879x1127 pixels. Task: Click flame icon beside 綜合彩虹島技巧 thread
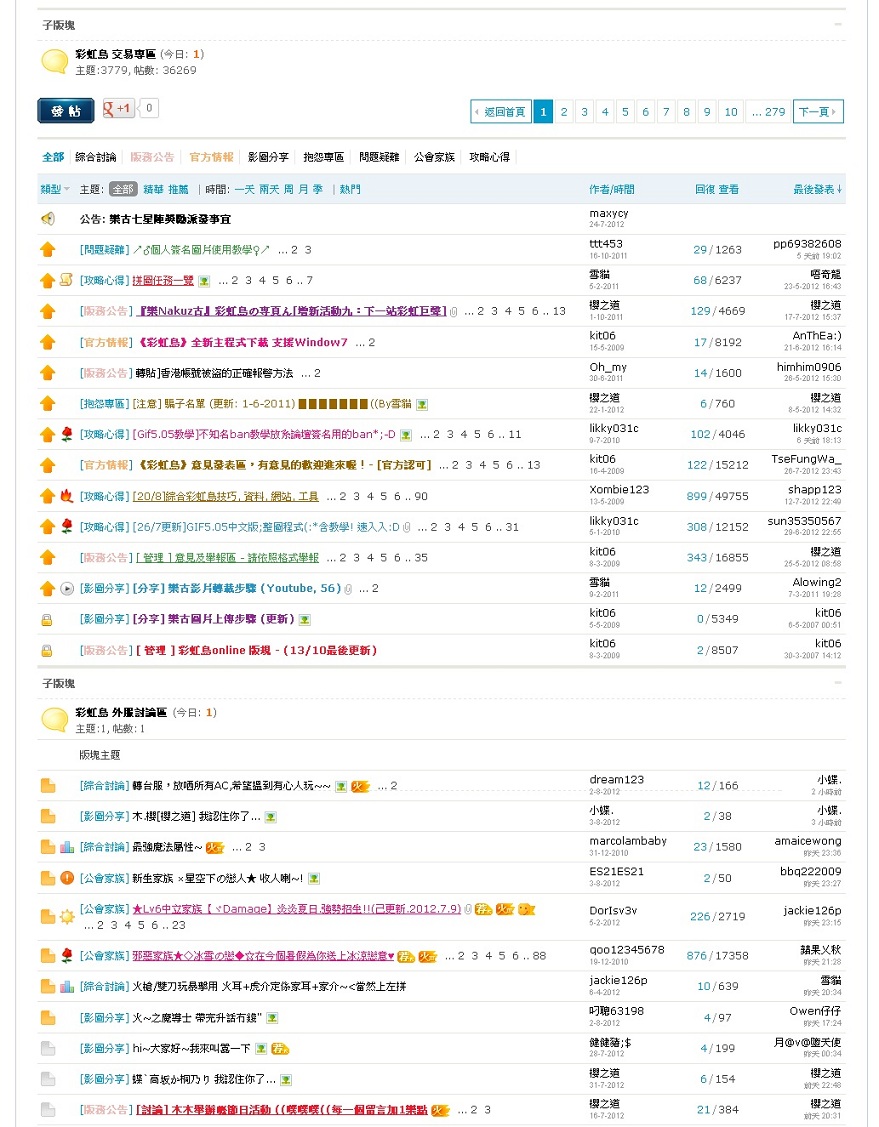67,495
